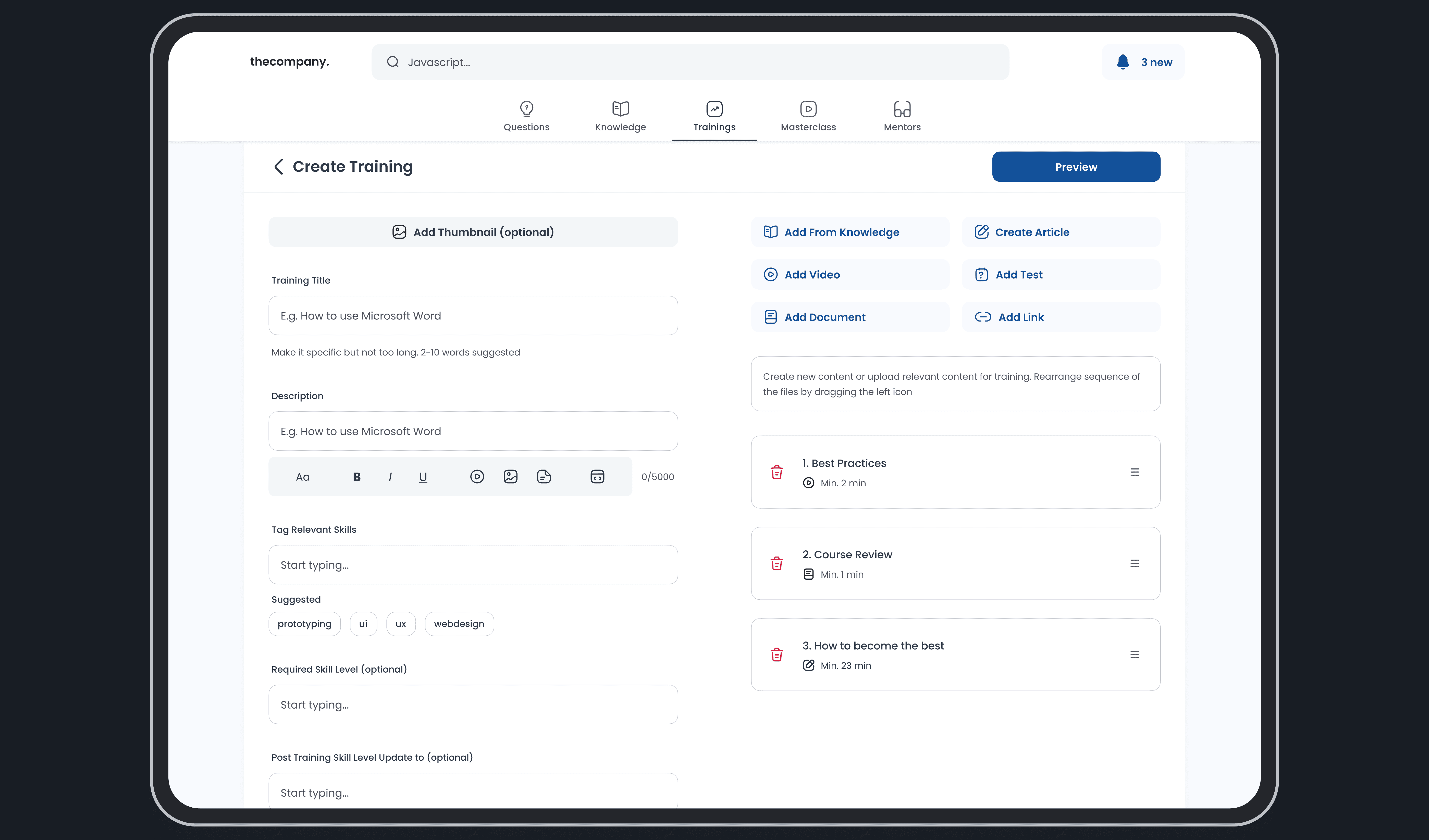Toggle bold formatting
The image size is (1429, 840).
click(357, 477)
